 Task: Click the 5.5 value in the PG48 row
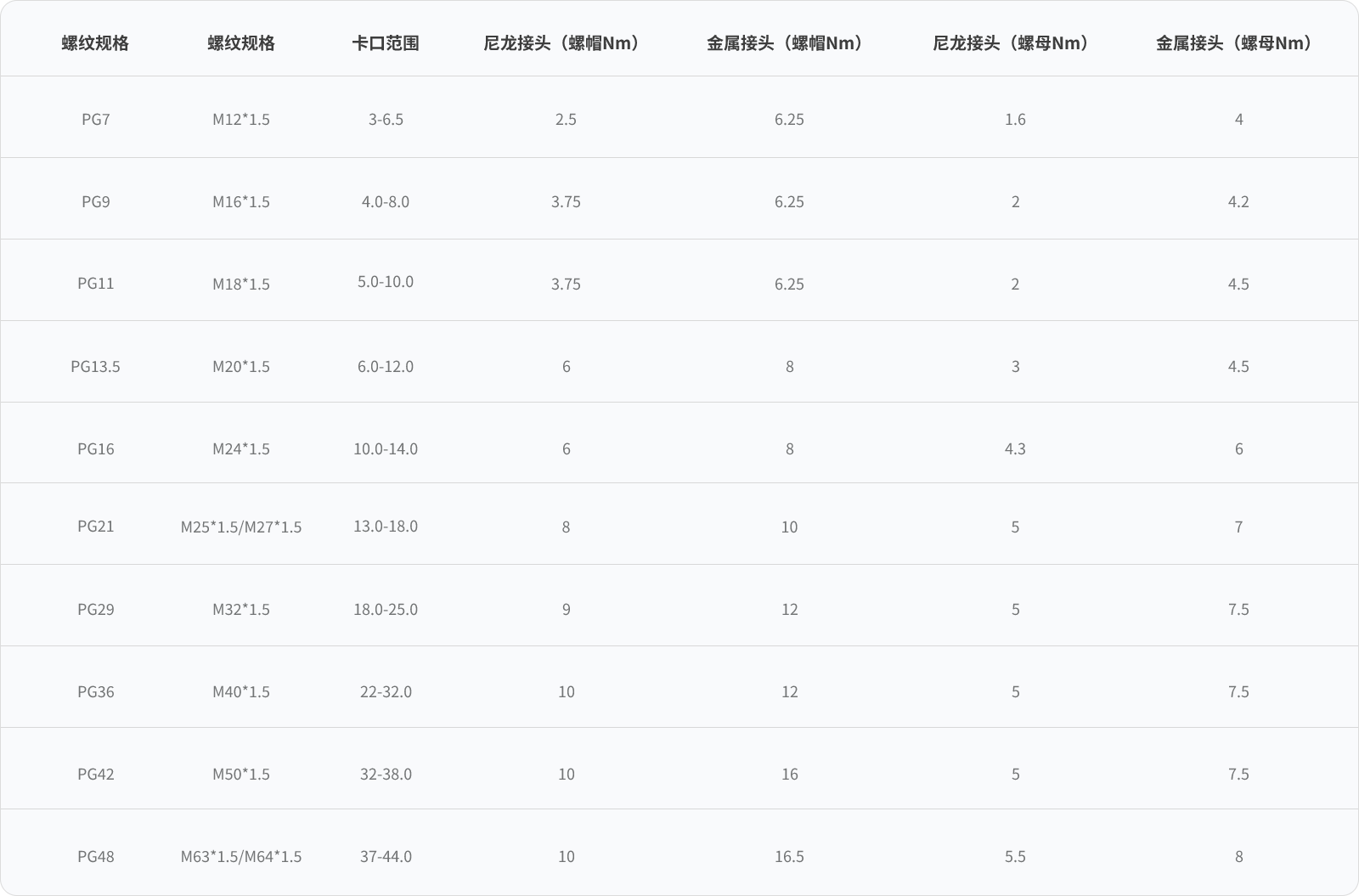[1015, 857]
